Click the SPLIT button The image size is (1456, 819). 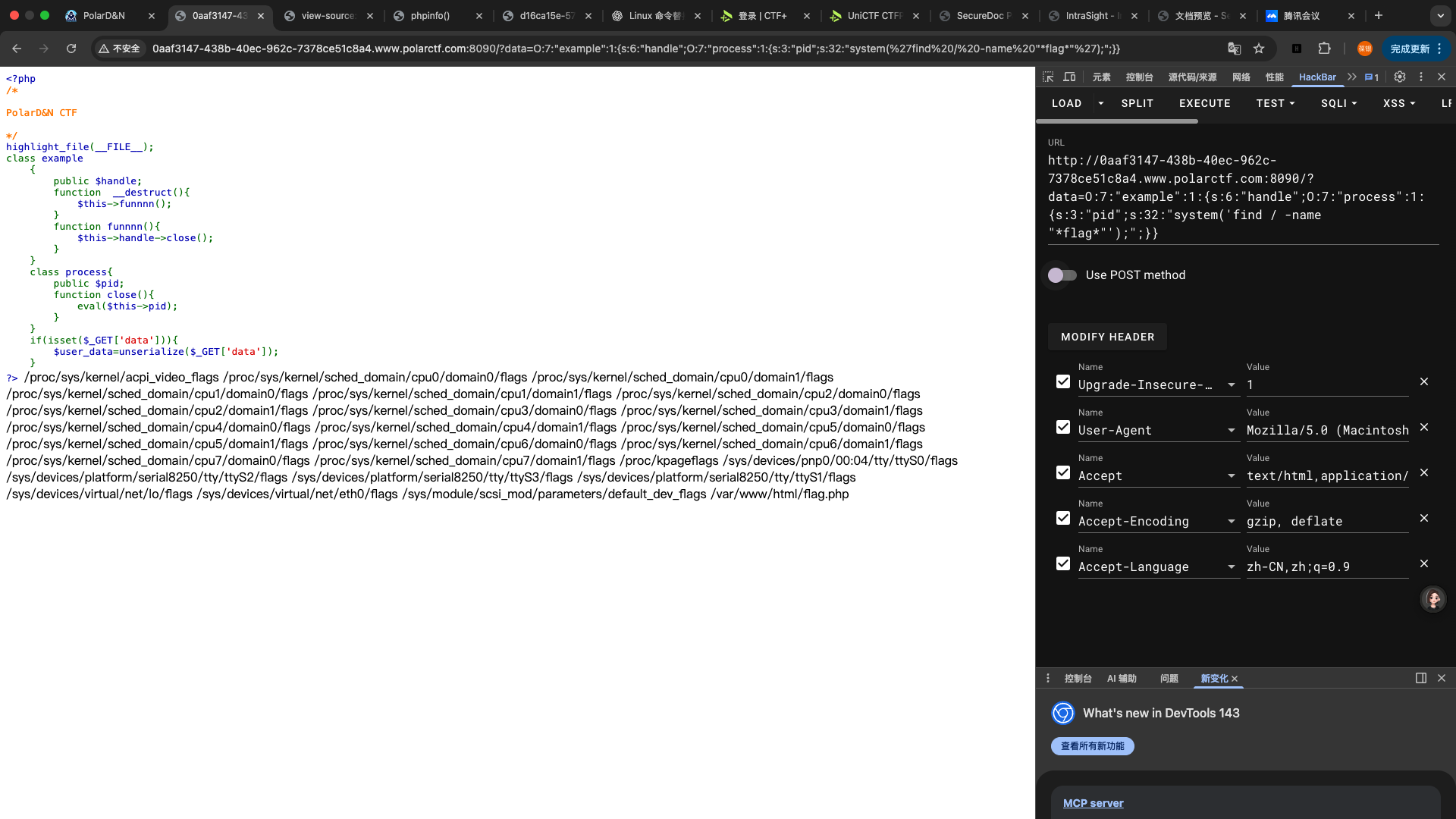click(x=1137, y=103)
